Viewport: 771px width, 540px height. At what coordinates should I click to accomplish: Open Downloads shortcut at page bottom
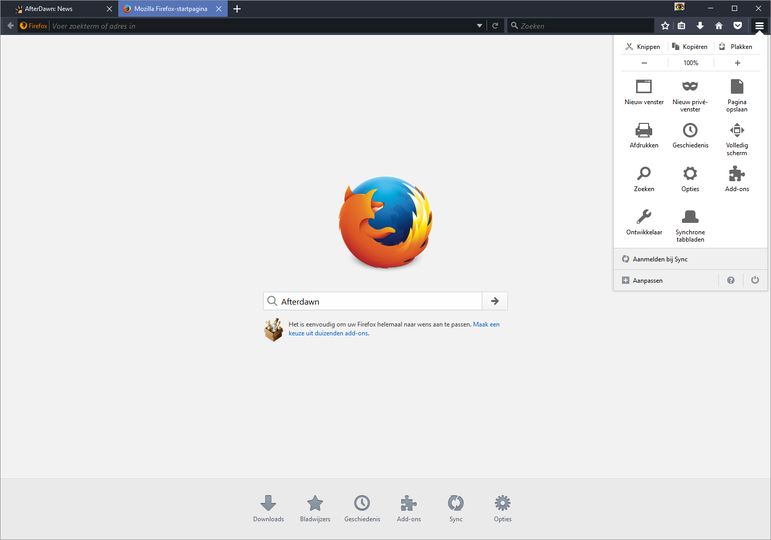point(268,509)
